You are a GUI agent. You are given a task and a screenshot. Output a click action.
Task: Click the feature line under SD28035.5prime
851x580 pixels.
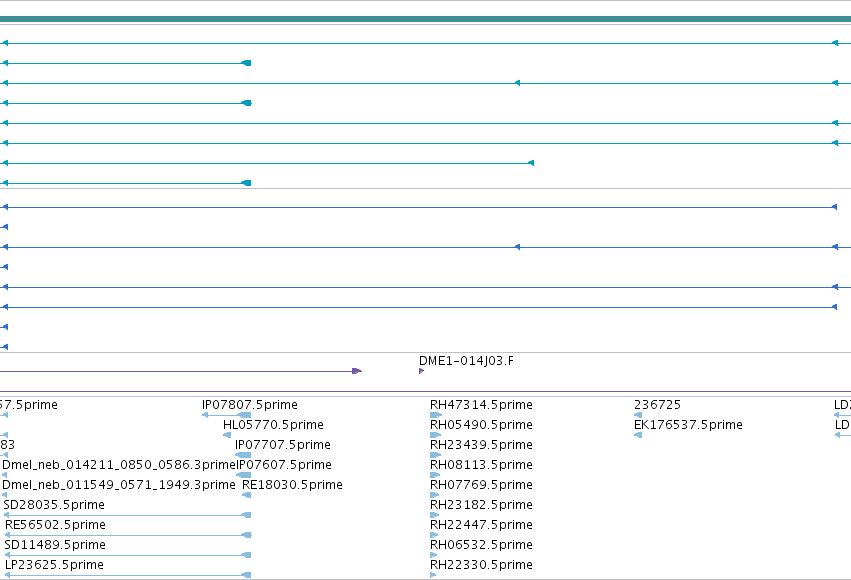[x=127, y=515]
